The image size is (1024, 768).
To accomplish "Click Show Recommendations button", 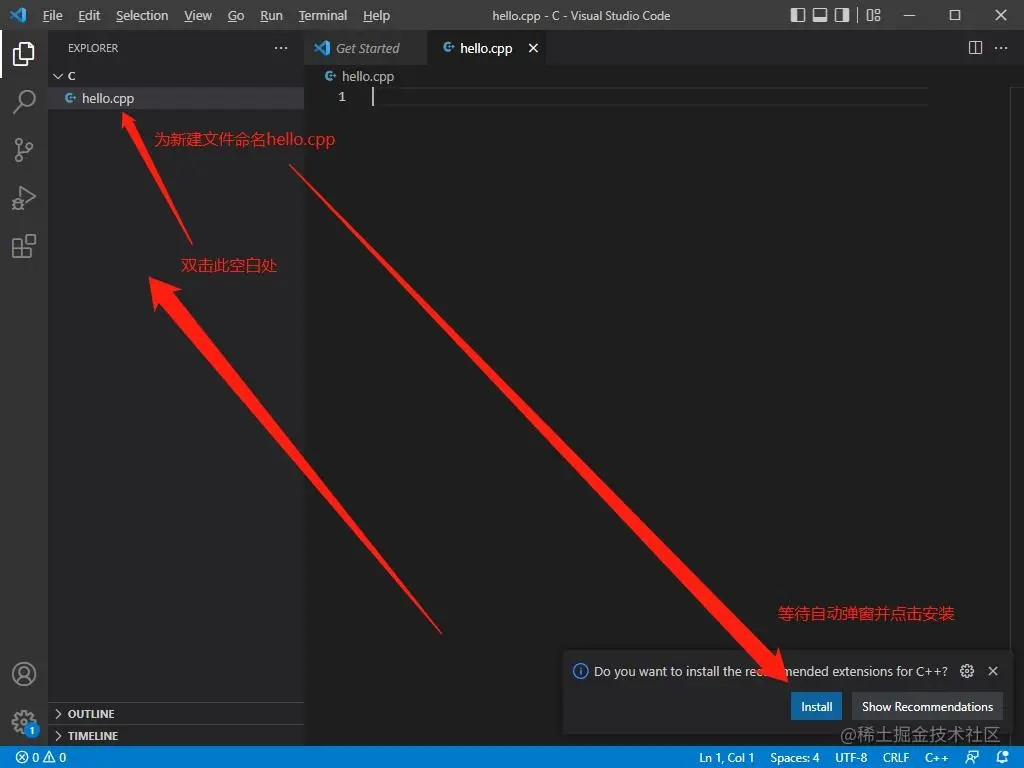I will pos(927,707).
